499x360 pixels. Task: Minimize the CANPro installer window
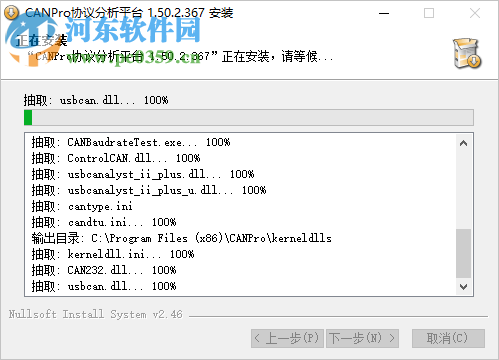click(384, 13)
